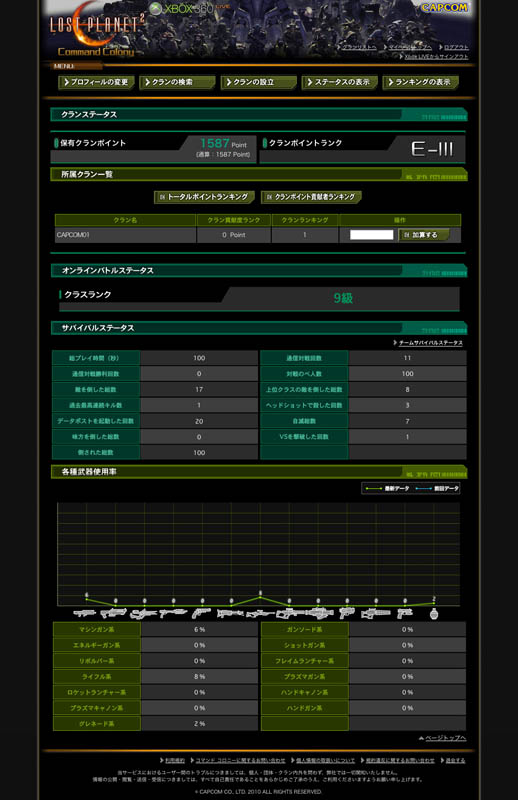The height and width of the screenshot is (800, 518).
Task: Click クランポイント貢献者ランキング button
Action: (311, 197)
